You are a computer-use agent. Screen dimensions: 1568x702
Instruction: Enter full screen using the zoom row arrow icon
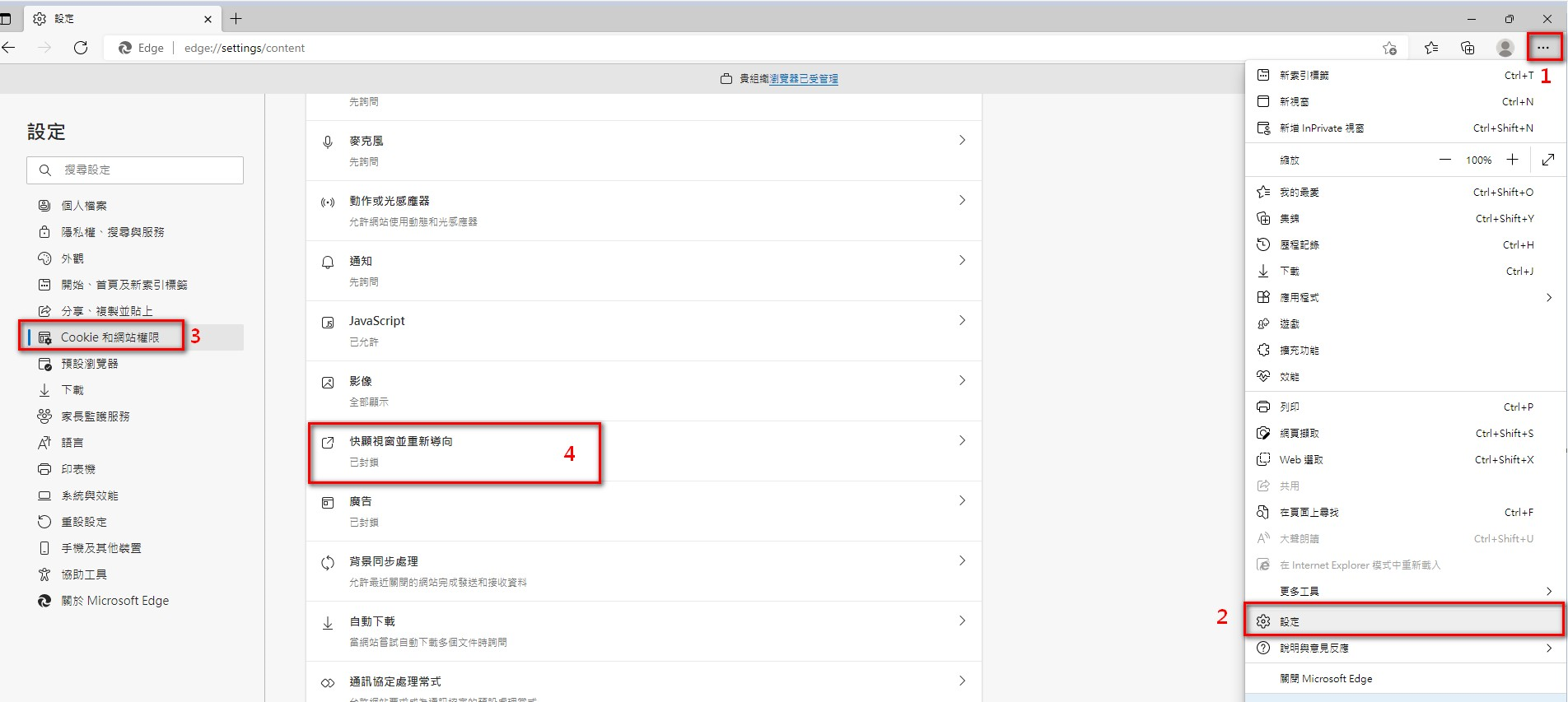(x=1548, y=160)
